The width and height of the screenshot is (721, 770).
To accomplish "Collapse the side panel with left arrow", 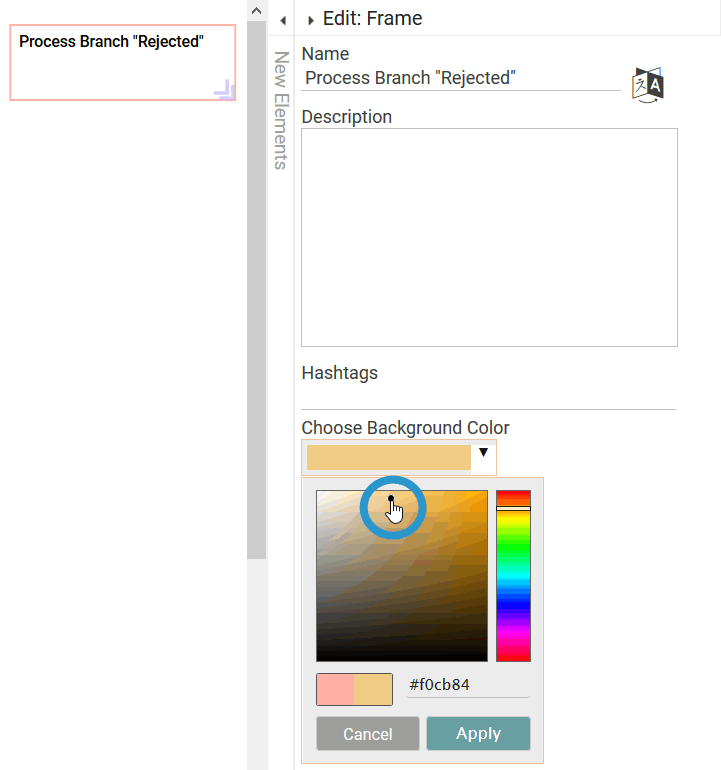I will tap(283, 20).
